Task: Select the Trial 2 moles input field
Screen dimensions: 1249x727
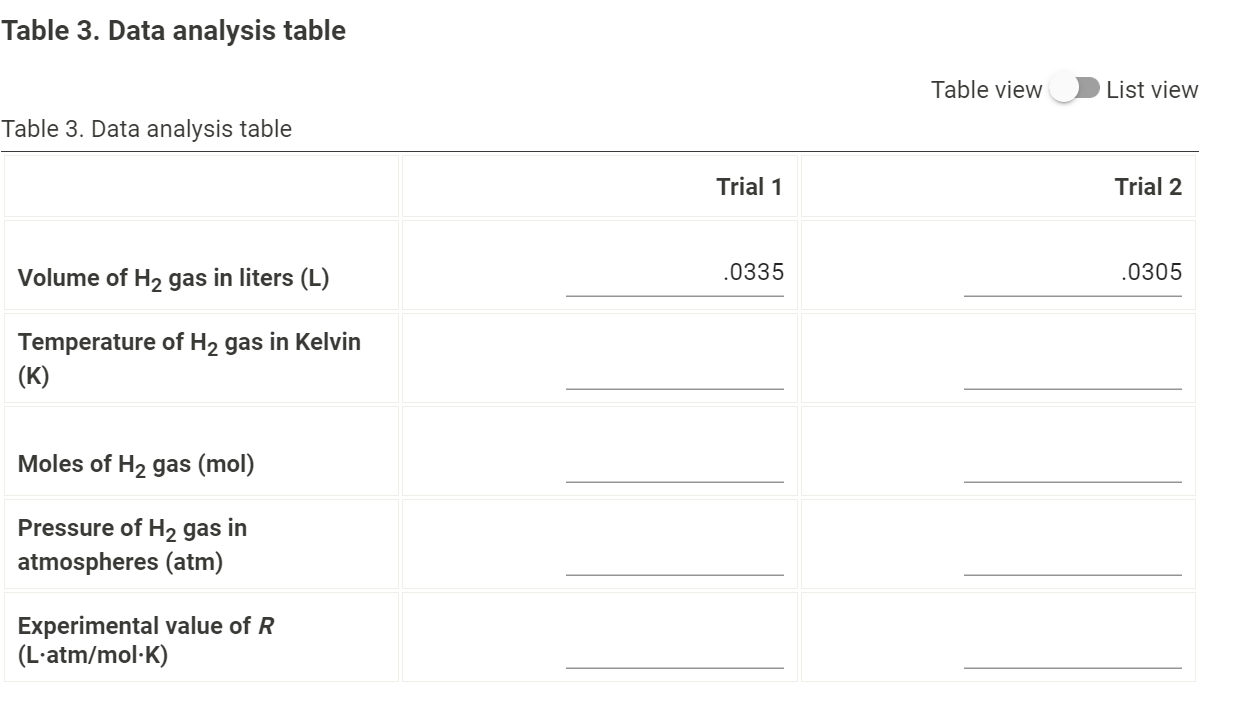Action: (1073, 470)
